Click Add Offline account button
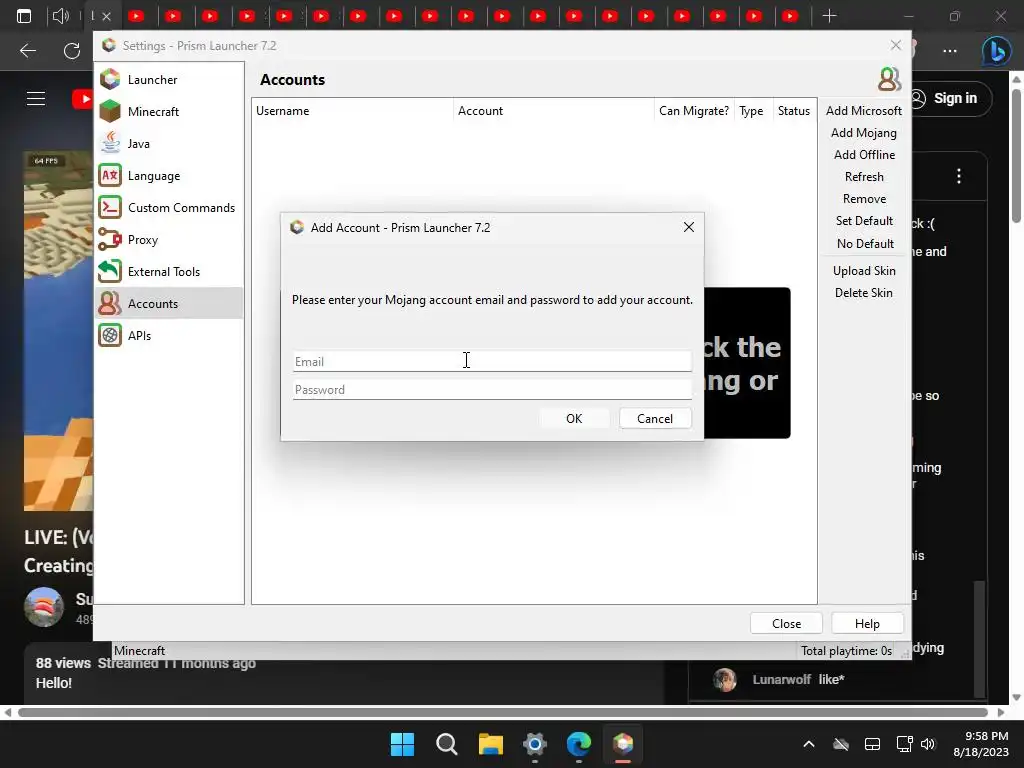Screen dimensions: 1024x768 coord(863,155)
